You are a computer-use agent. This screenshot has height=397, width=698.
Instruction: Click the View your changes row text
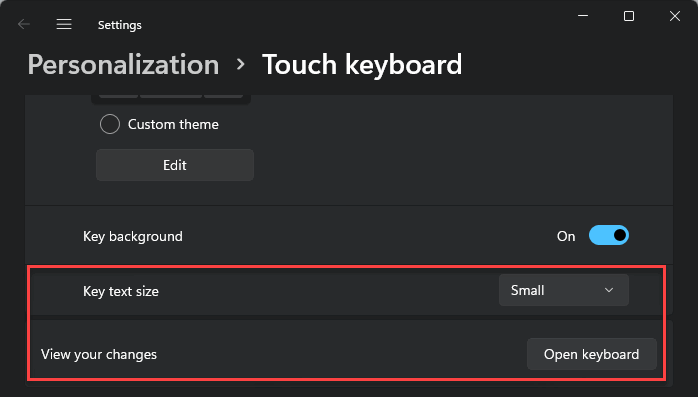coord(99,354)
